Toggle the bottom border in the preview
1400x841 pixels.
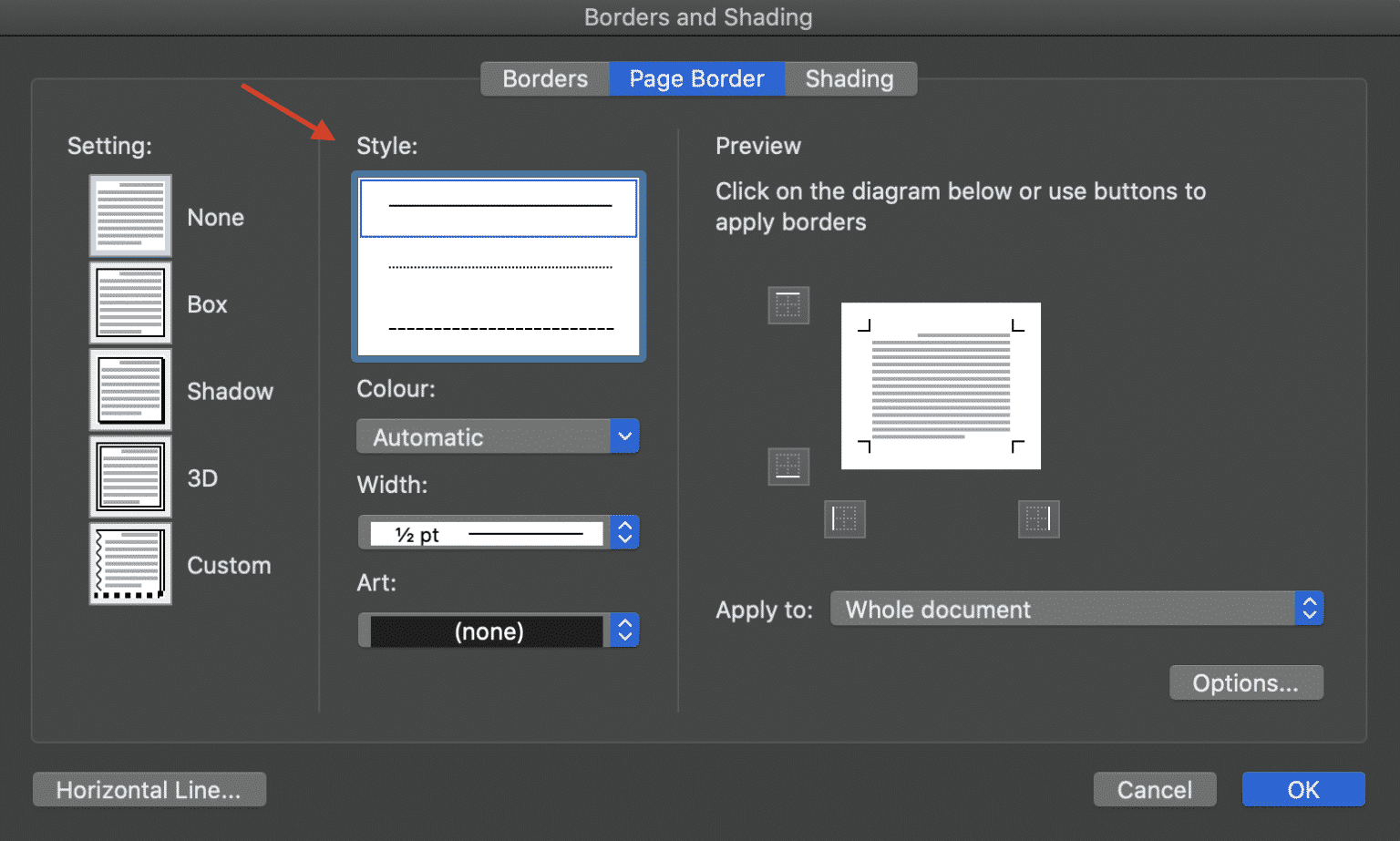pyautogui.click(x=788, y=466)
